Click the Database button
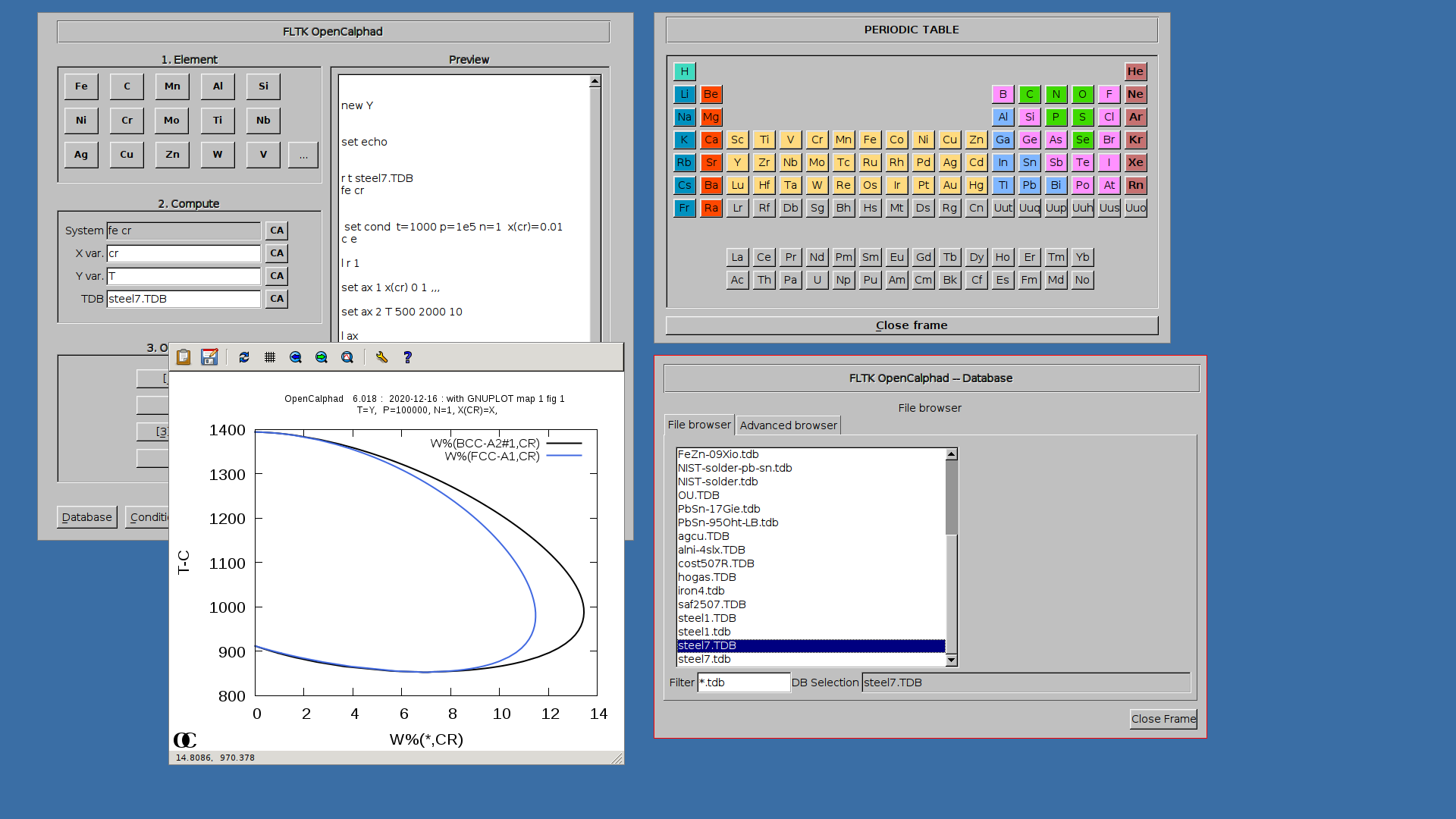The image size is (1456, 819). 86,517
